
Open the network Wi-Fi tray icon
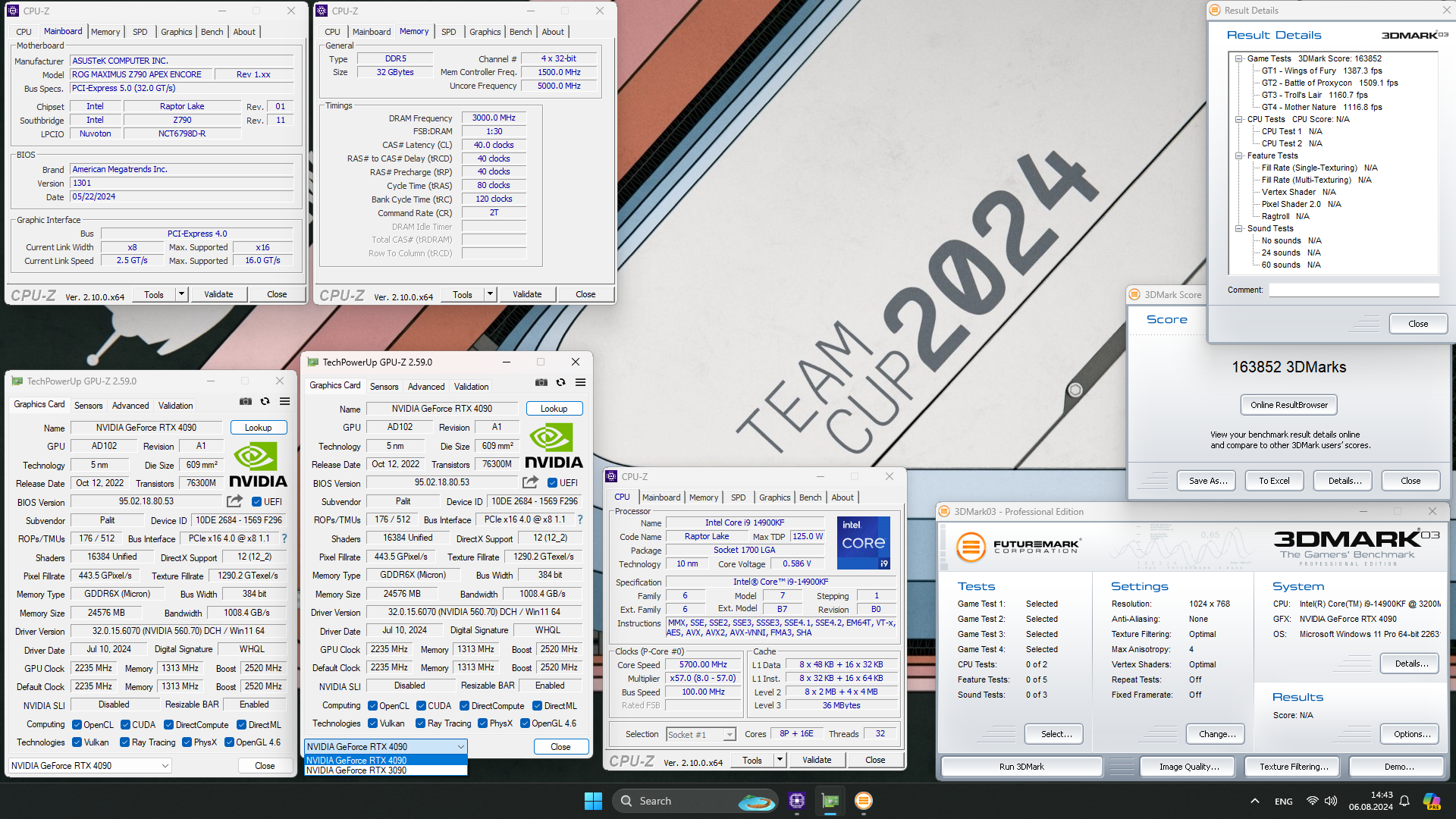(x=1313, y=801)
